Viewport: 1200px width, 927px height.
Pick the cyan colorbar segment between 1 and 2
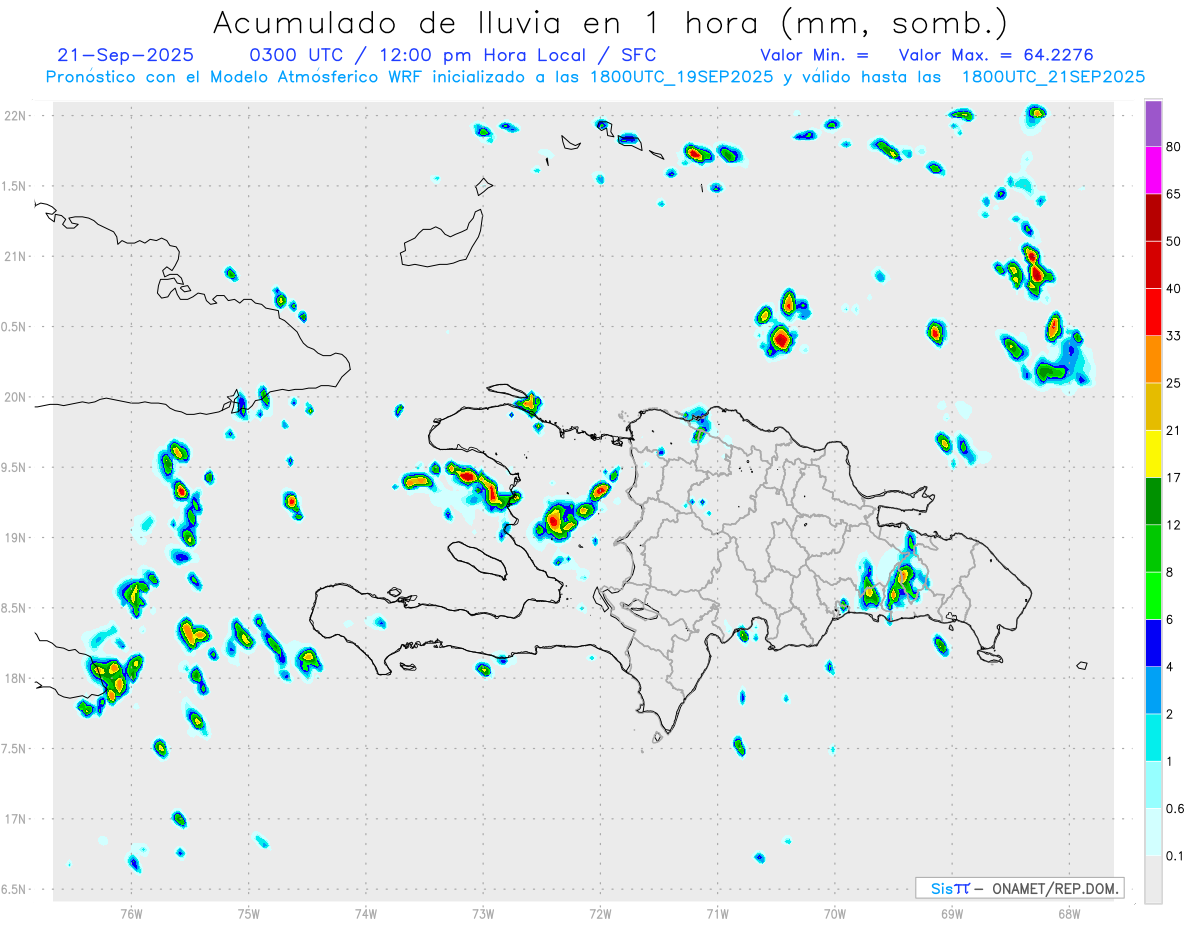[1153, 737]
